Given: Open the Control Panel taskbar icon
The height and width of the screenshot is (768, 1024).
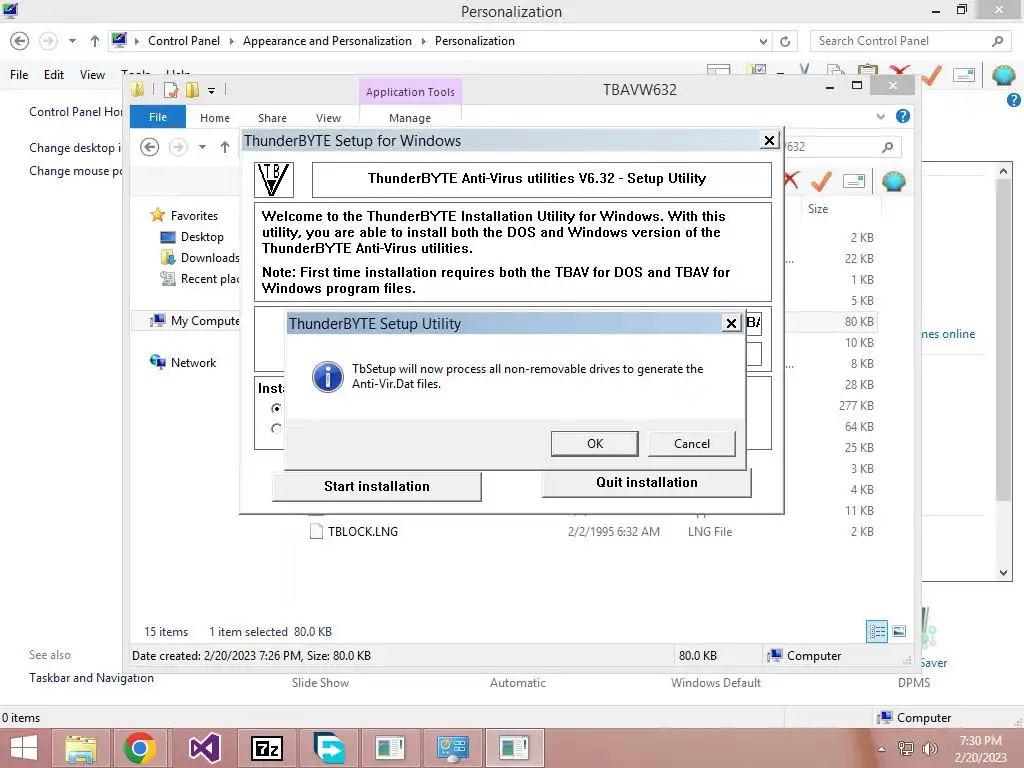Looking at the screenshot, I should coord(453,748).
